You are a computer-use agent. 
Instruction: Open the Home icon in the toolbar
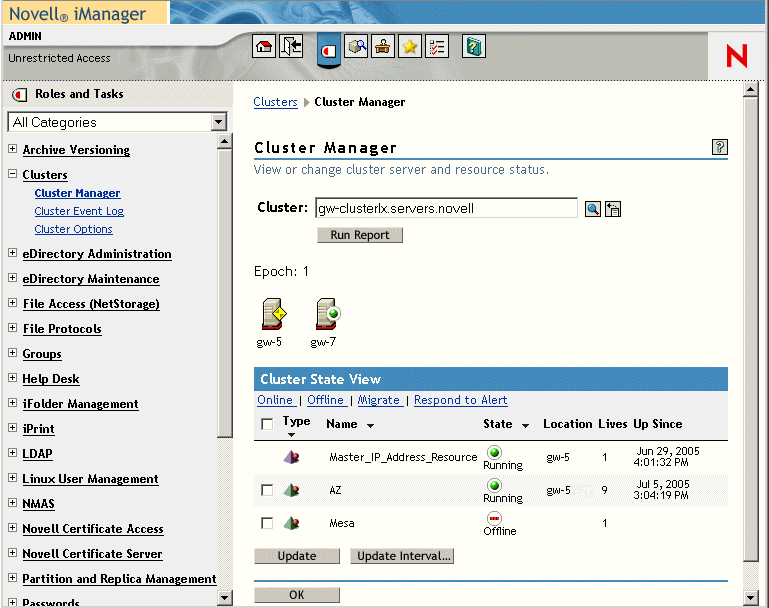pos(264,47)
